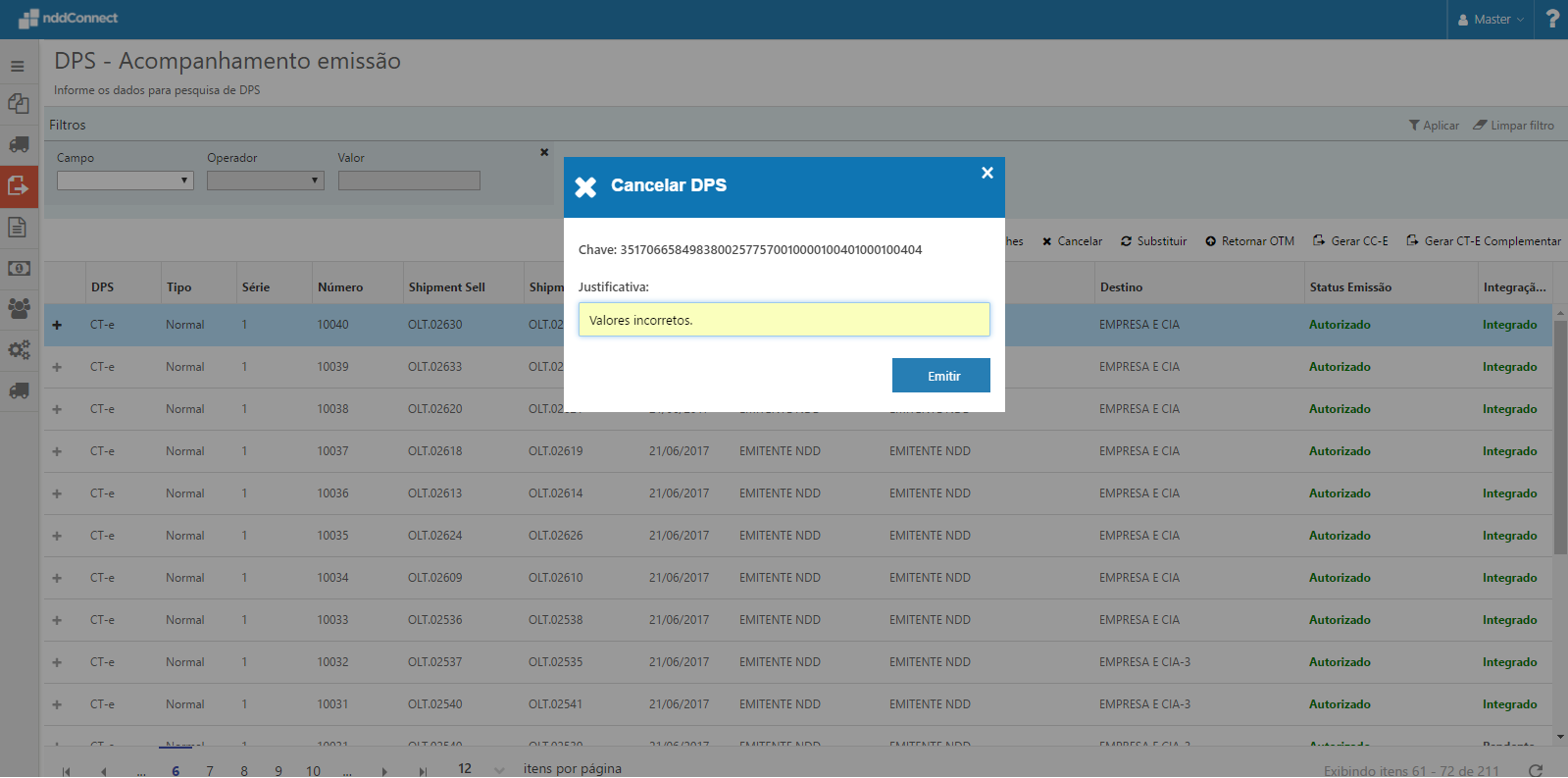
Task: Close the Cancelar DPS dialog
Action: tap(987, 173)
